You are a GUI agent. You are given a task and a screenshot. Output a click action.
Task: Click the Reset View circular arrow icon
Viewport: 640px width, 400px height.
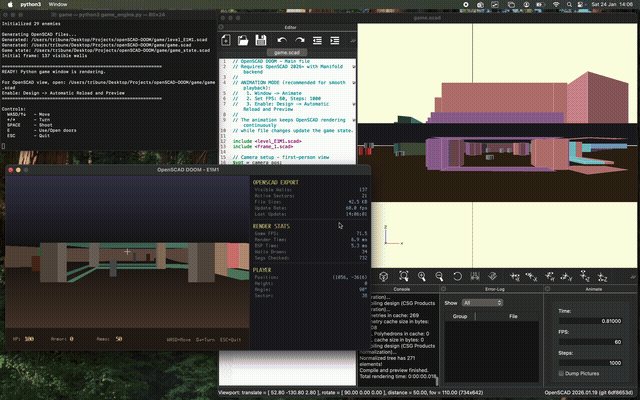click(x=457, y=276)
